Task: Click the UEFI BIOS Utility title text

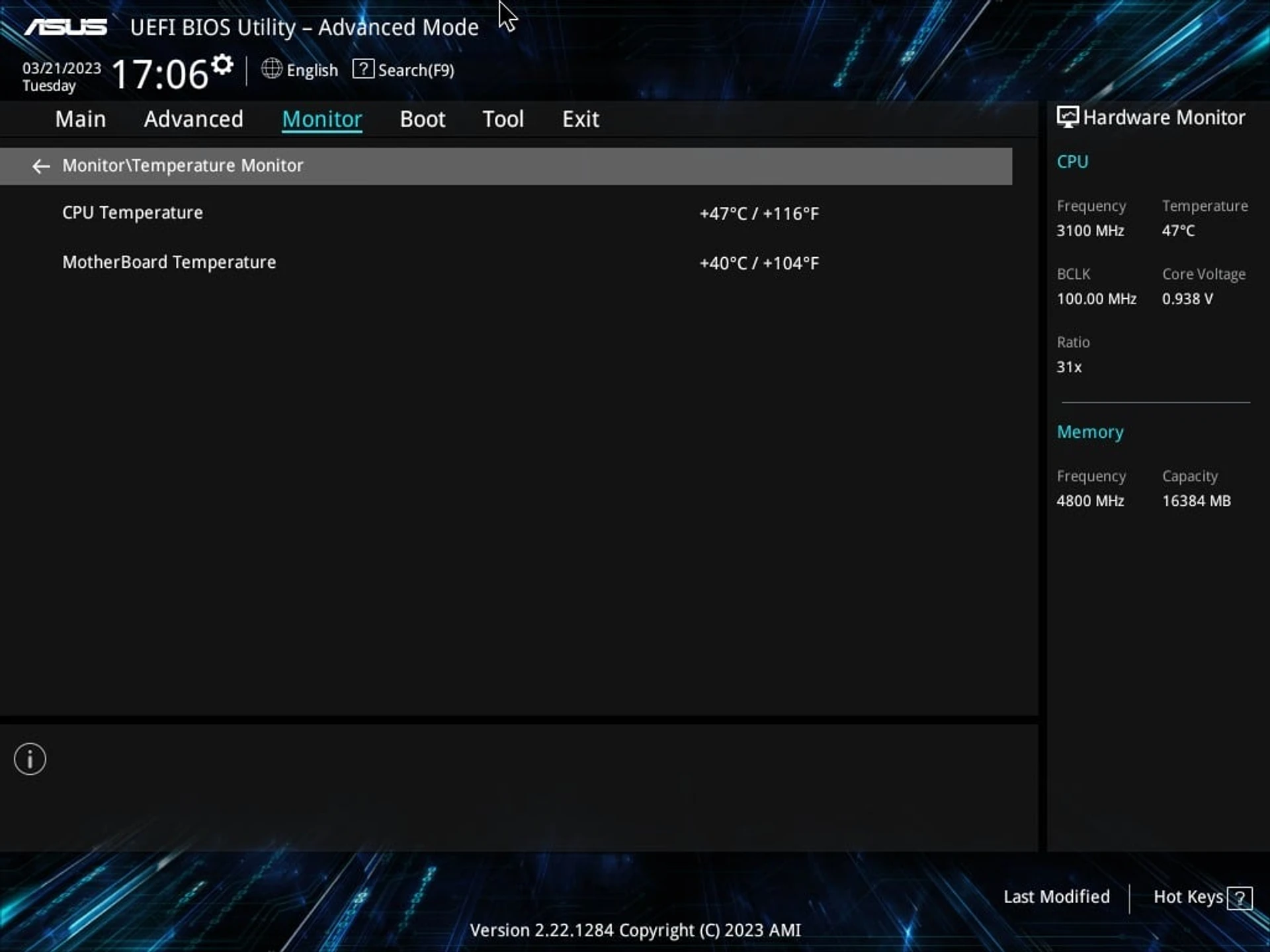Action: click(304, 27)
